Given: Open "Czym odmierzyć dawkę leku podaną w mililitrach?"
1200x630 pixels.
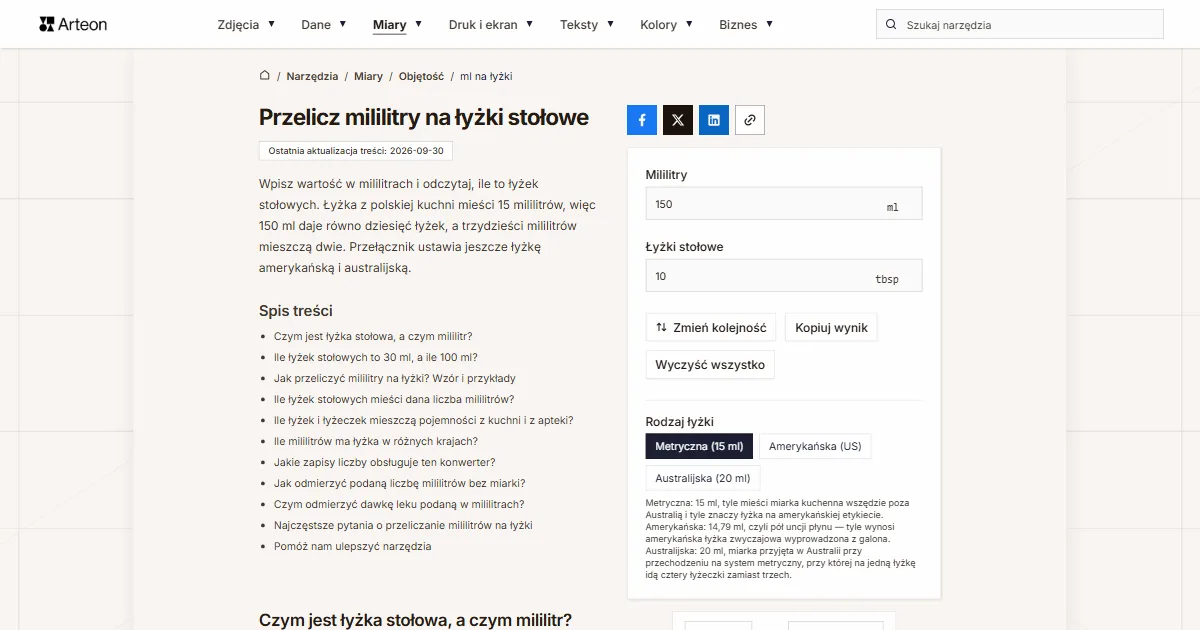Looking at the screenshot, I should (x=399, y=504).
